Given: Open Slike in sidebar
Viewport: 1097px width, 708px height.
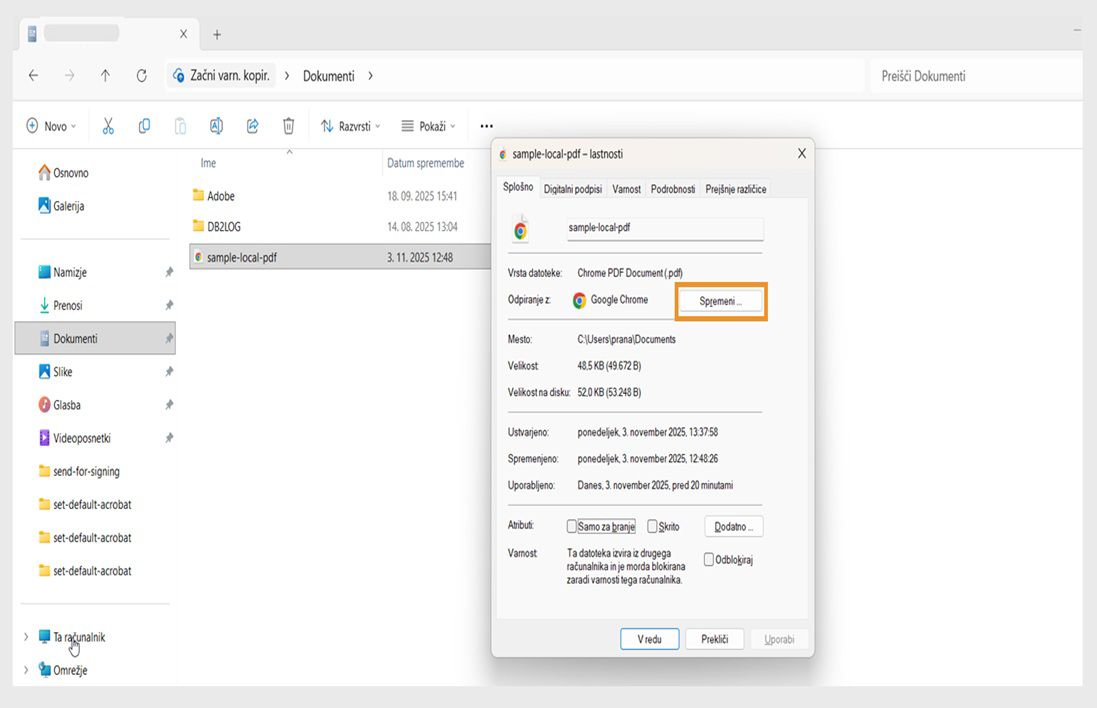Looking at the screenshot, I should 55,371.
